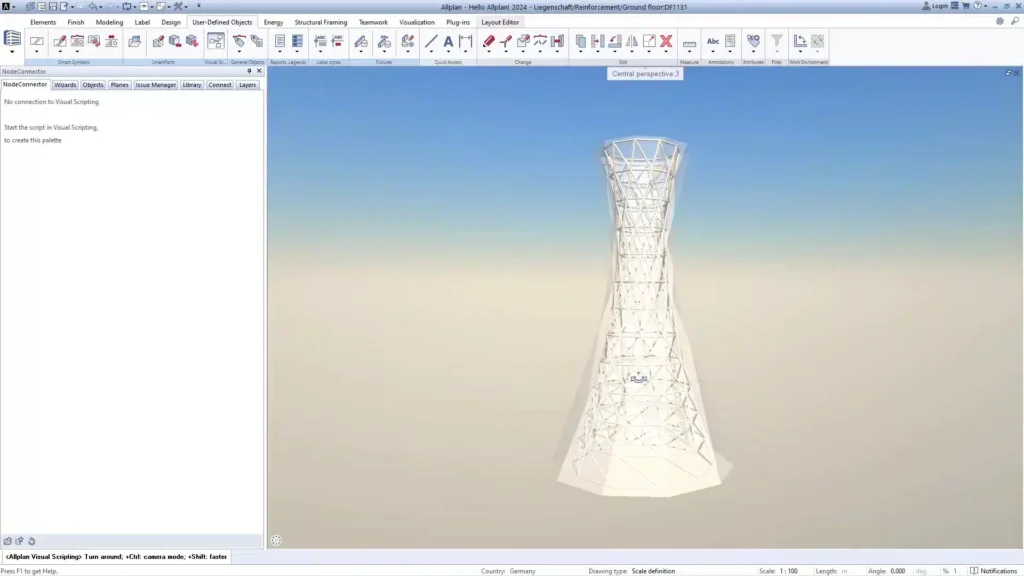The width and height of the screenshot is (1024, 576).
Task: Select the Line drawing tool in Quick Access
Action: pyautogui.click(x=432, y=41)
